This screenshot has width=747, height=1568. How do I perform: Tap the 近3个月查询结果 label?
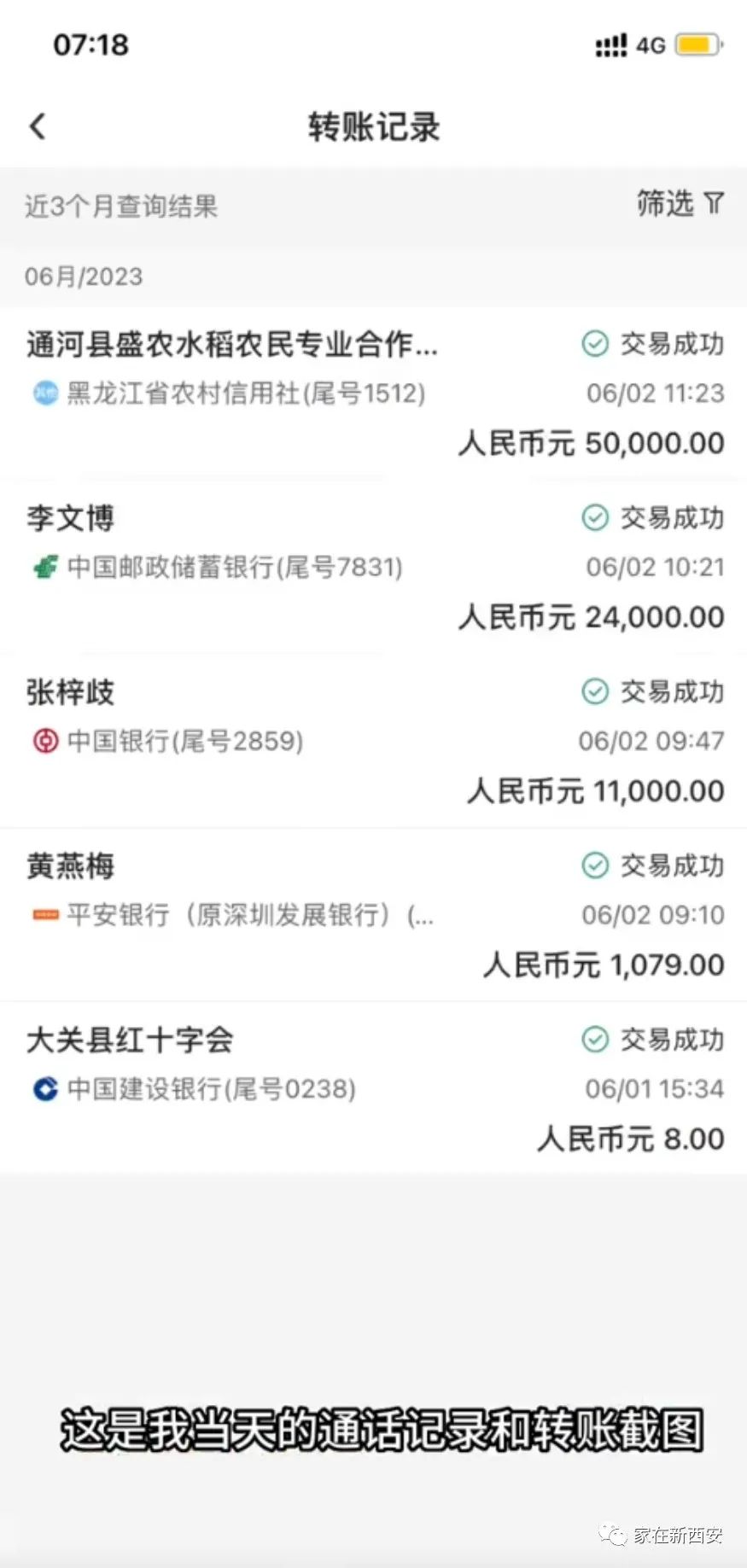(x=121, y=206)
